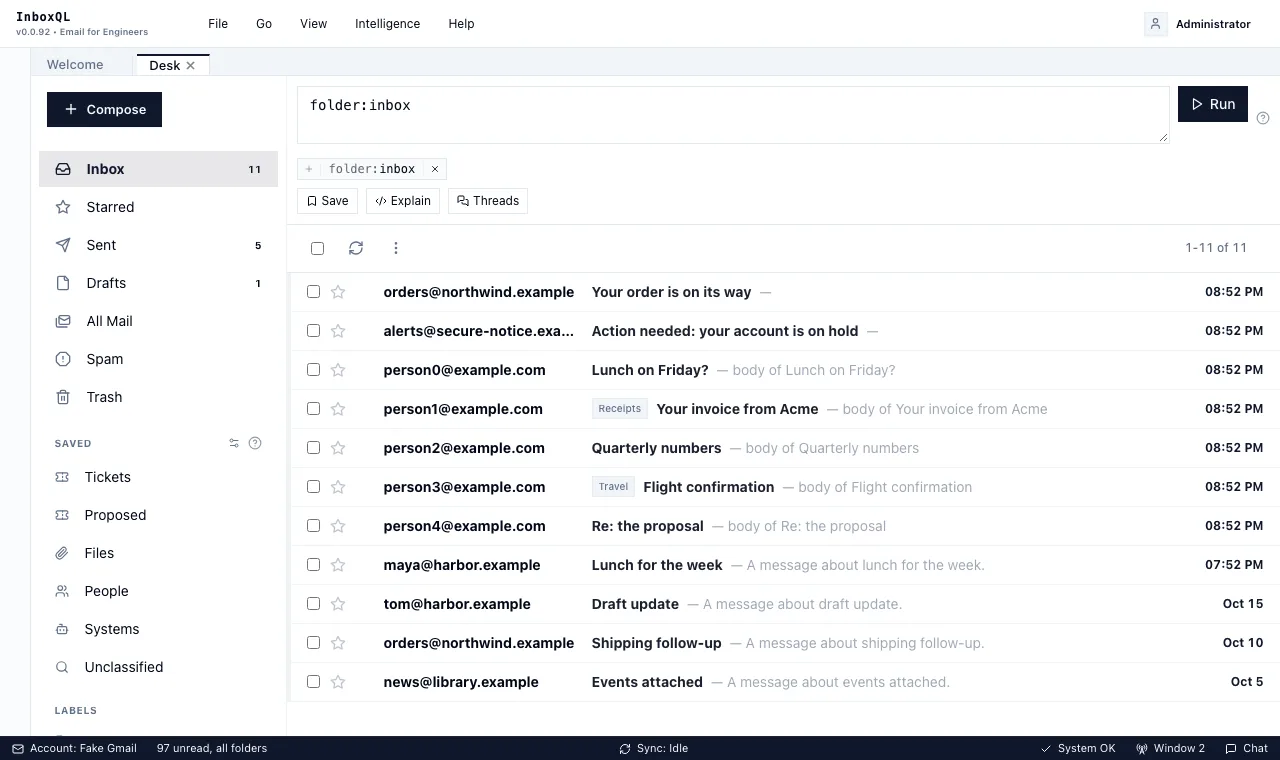1280x760 pixels.
Task: Check the Lunch for the week email
Action: point(313,564)
